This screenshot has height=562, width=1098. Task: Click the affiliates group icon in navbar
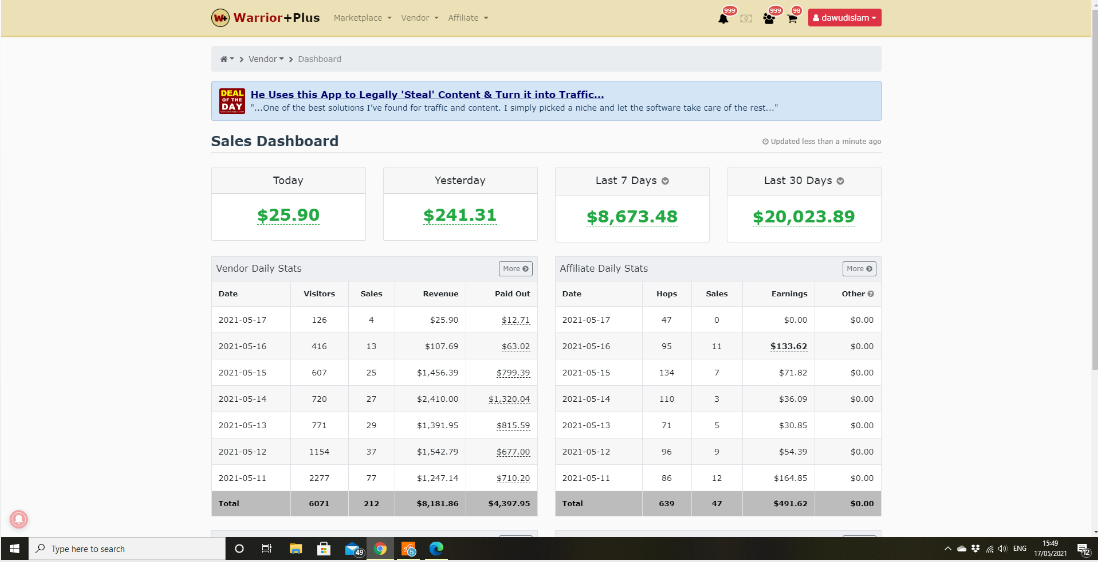point(768,18)
